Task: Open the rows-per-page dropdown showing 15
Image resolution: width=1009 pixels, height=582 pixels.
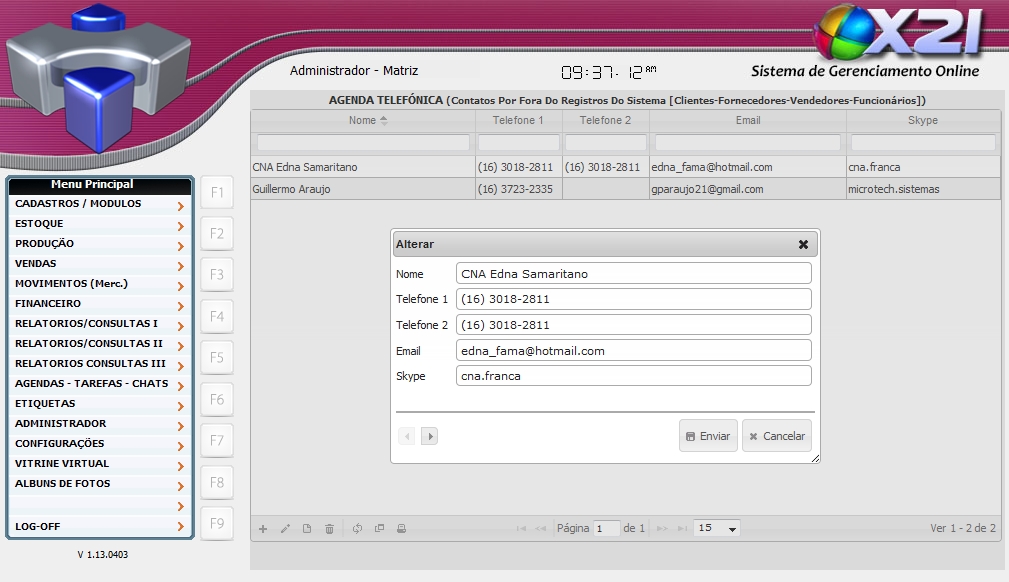Action: (x=717, y=528)
